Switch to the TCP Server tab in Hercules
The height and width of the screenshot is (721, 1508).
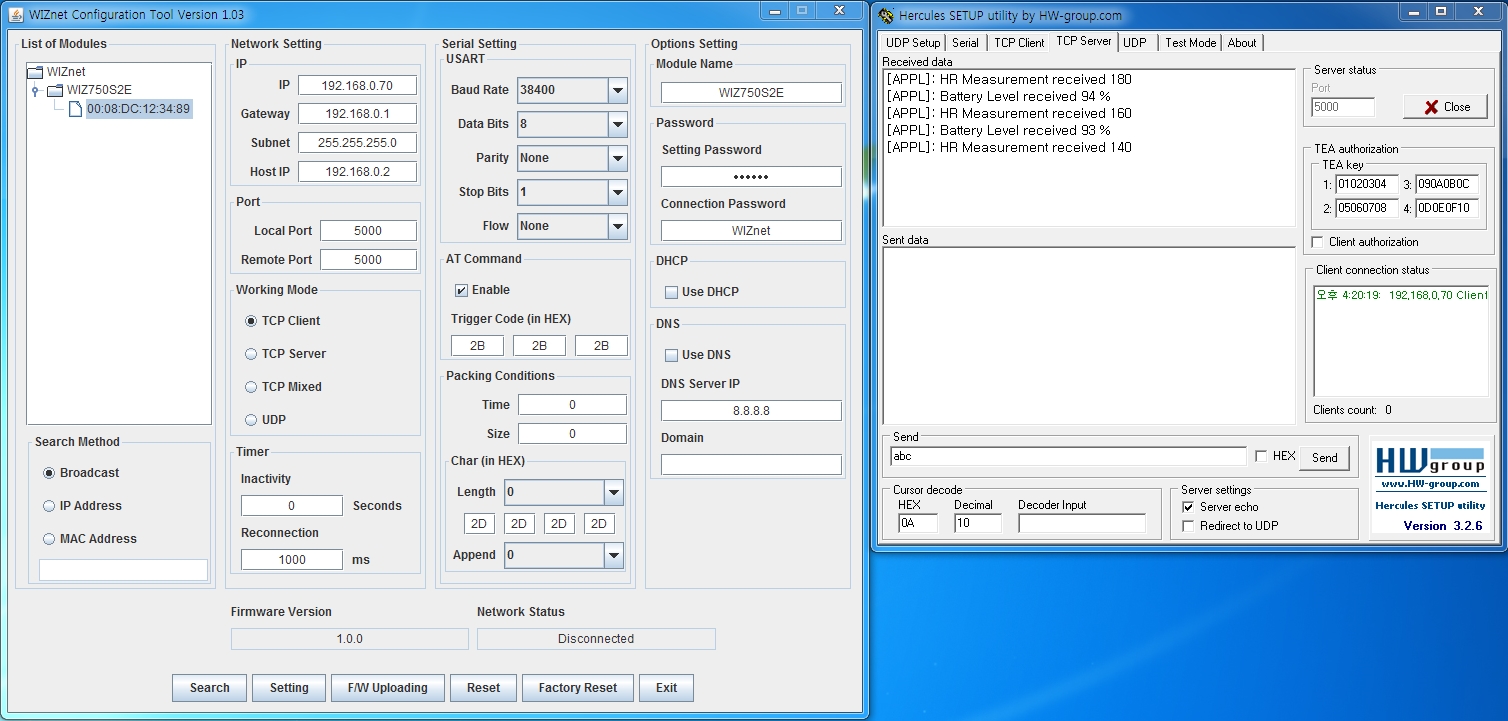tap(1083, 42)
